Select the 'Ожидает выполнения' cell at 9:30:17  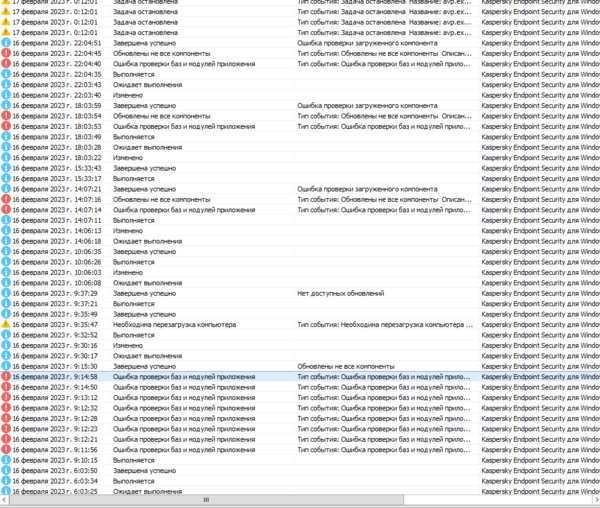[147, 356]
